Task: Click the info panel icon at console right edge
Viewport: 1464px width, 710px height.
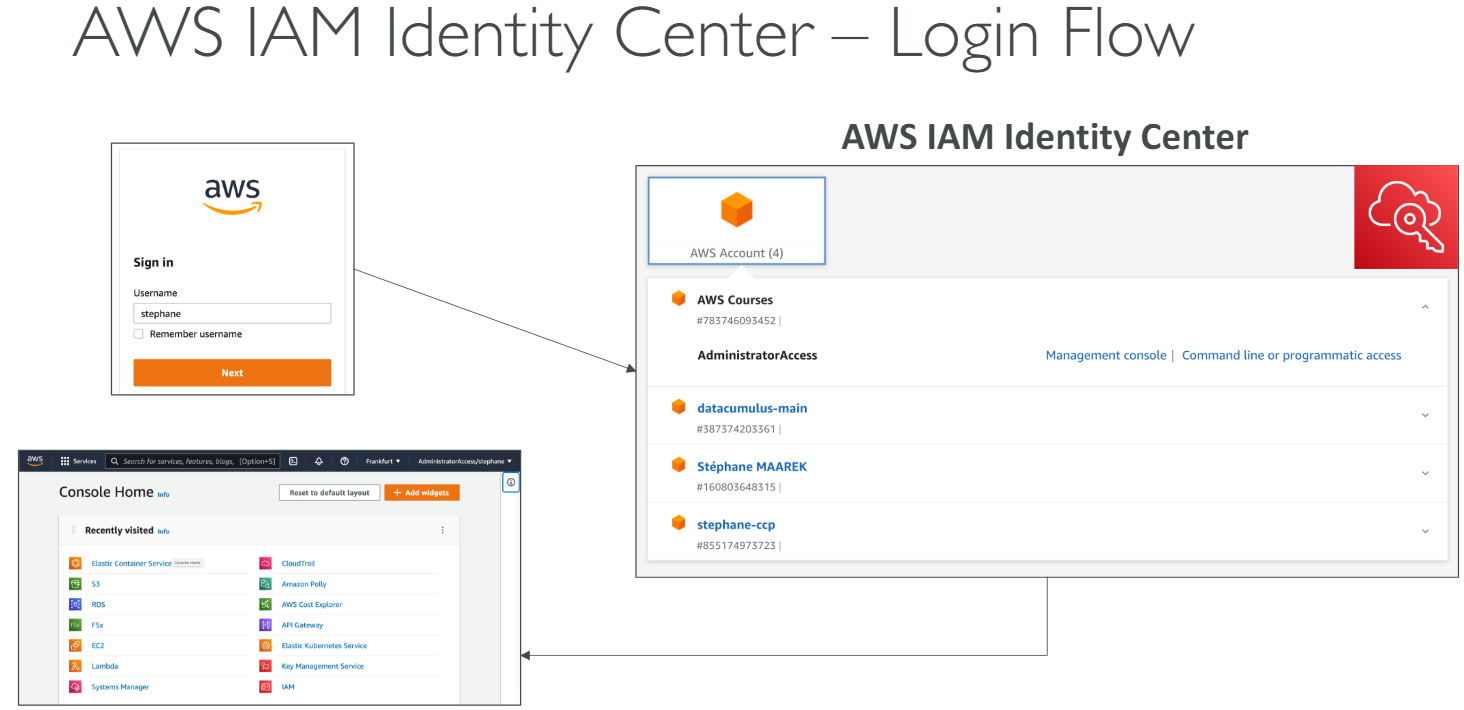Action: (x=511, y=483)
